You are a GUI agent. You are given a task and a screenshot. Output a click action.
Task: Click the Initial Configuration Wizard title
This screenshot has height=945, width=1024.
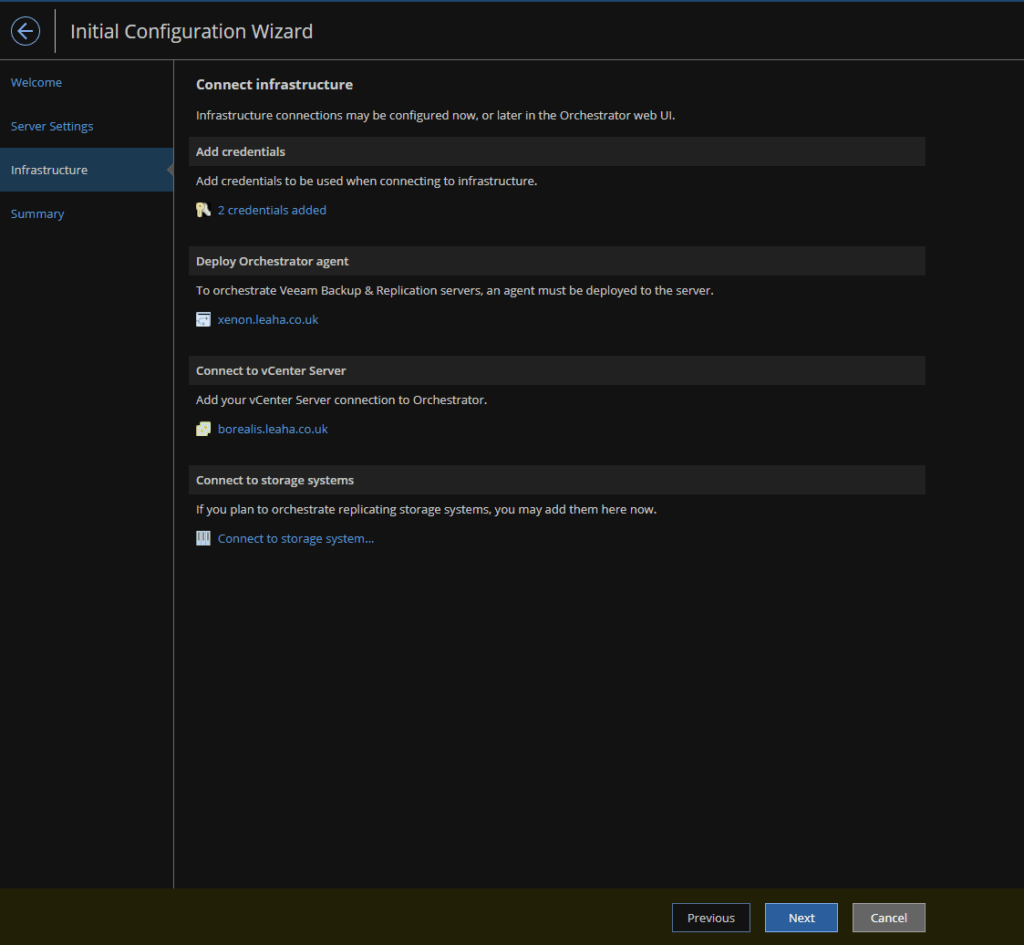click(191, 31)
